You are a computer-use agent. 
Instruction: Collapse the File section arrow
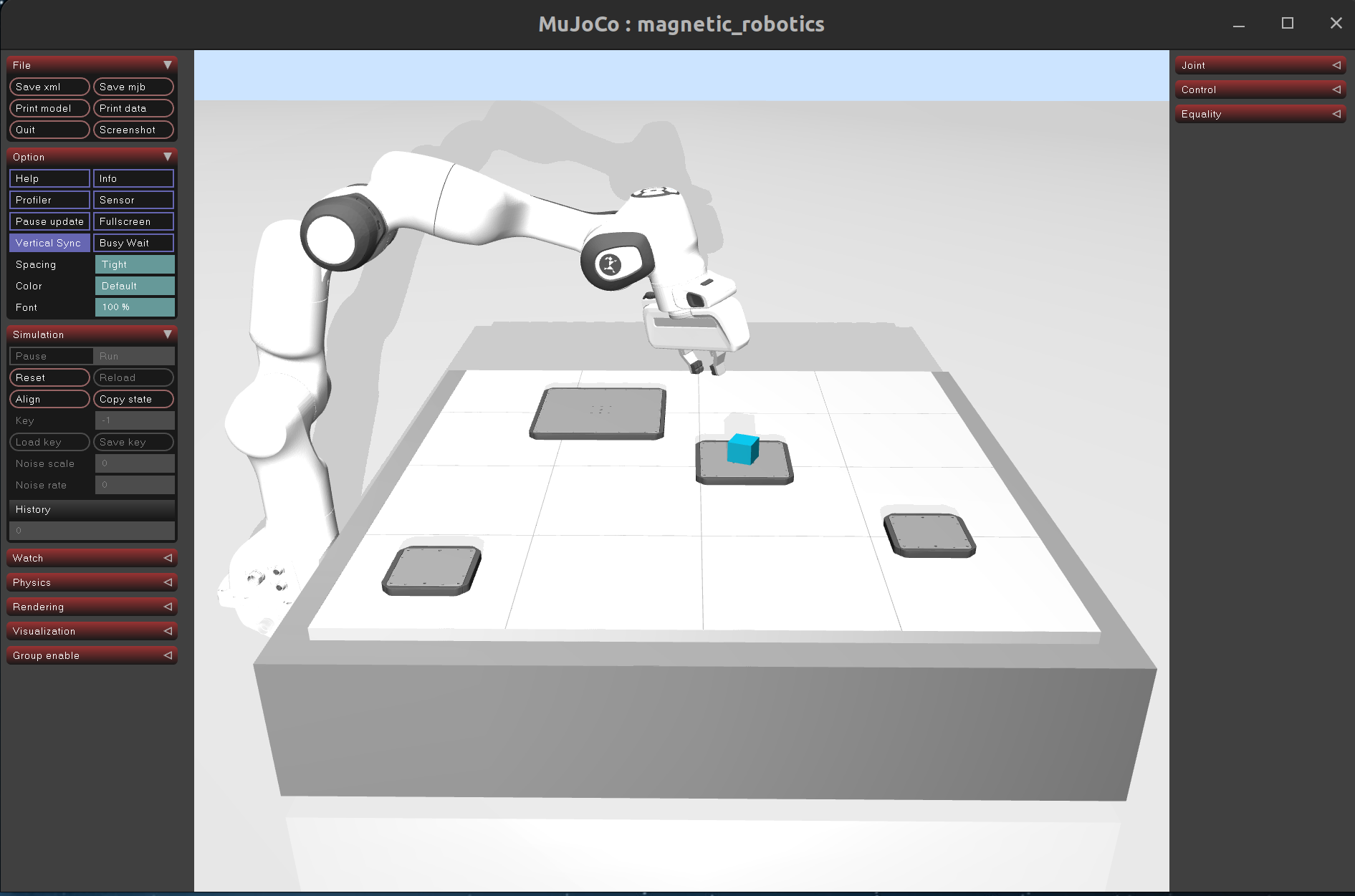[167, 65]
